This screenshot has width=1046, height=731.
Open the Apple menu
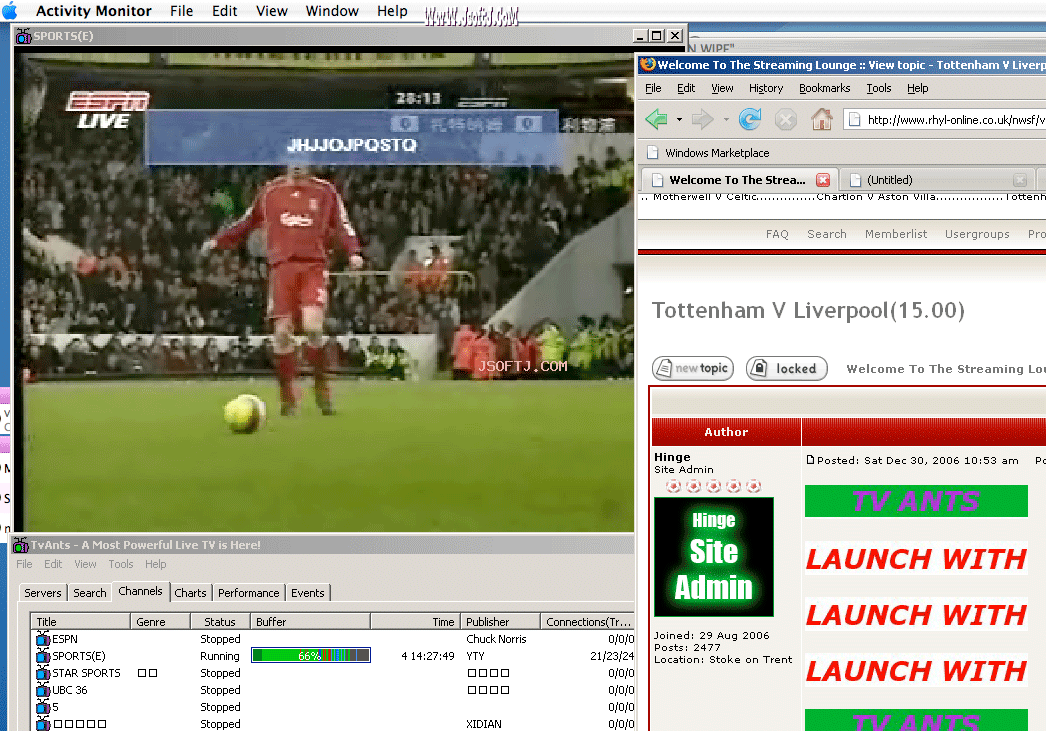coord(10,11)
